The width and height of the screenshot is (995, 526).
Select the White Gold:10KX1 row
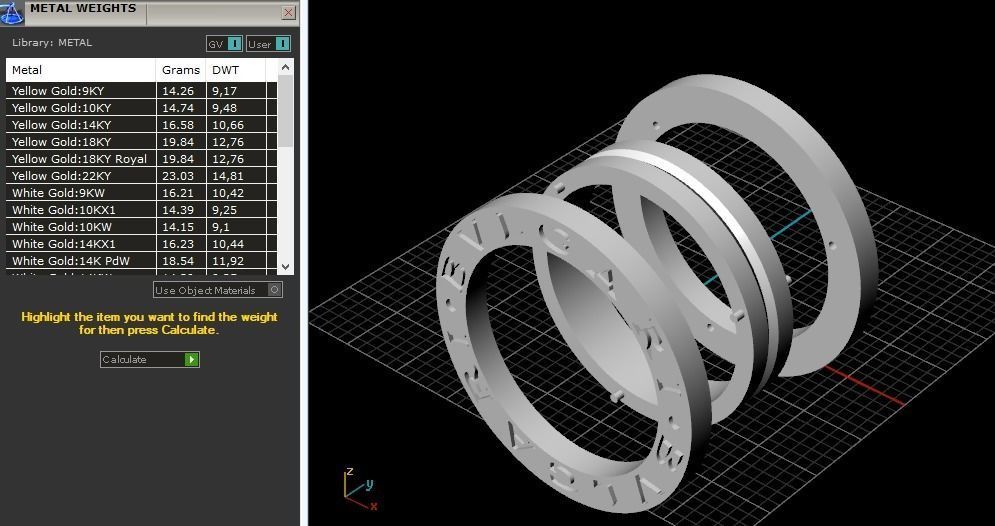(142, 210)
